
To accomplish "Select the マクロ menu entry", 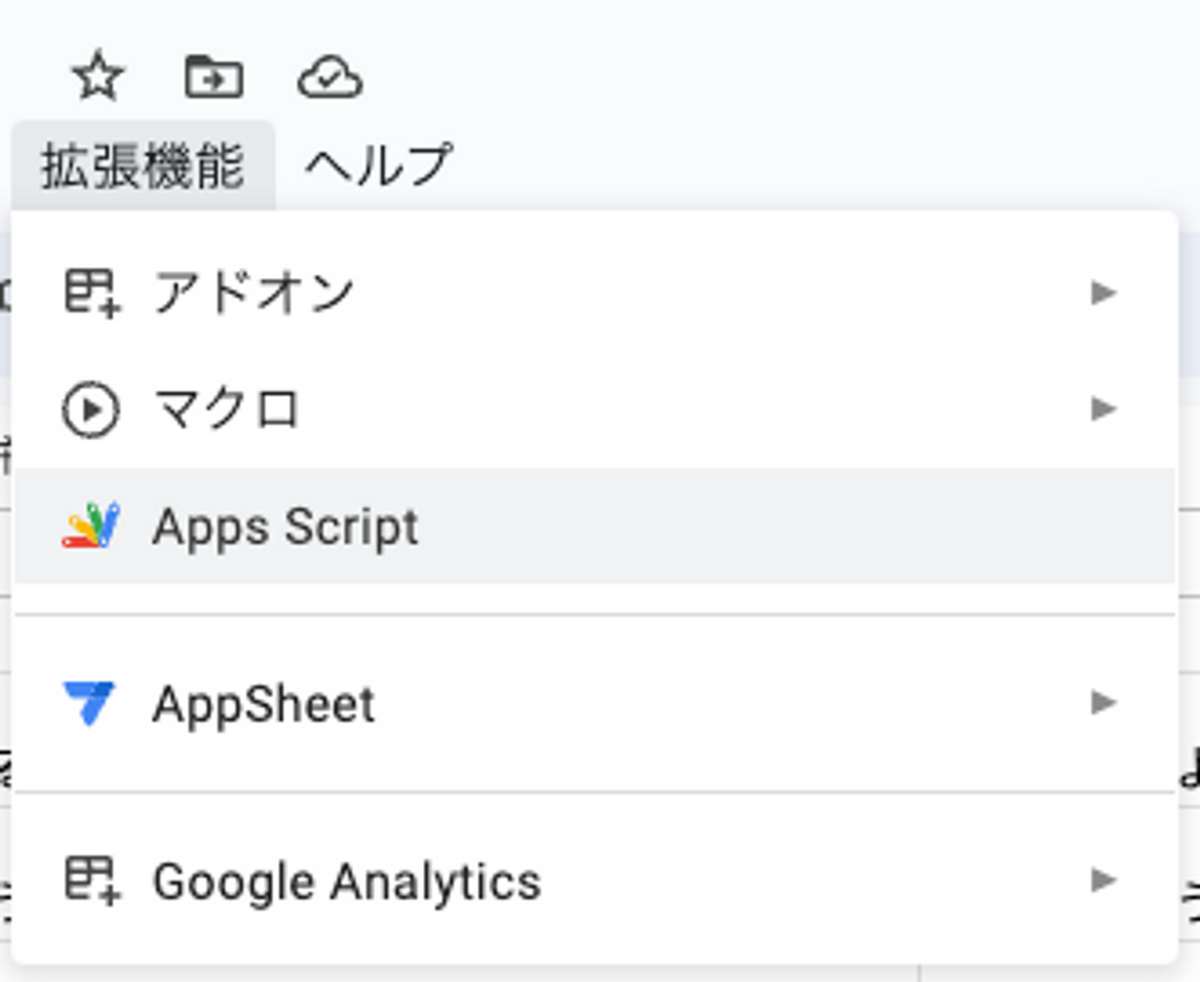I will tap(227, 410).
